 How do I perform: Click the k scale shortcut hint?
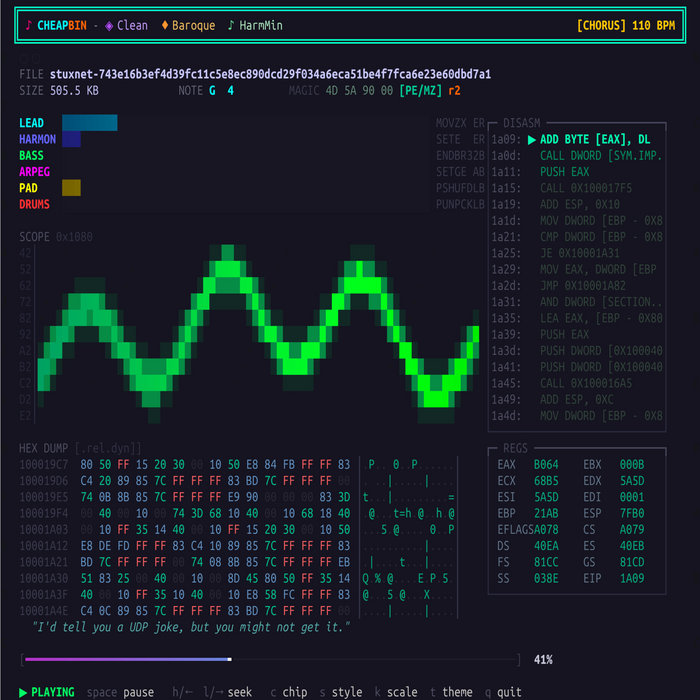click(396, 692)
